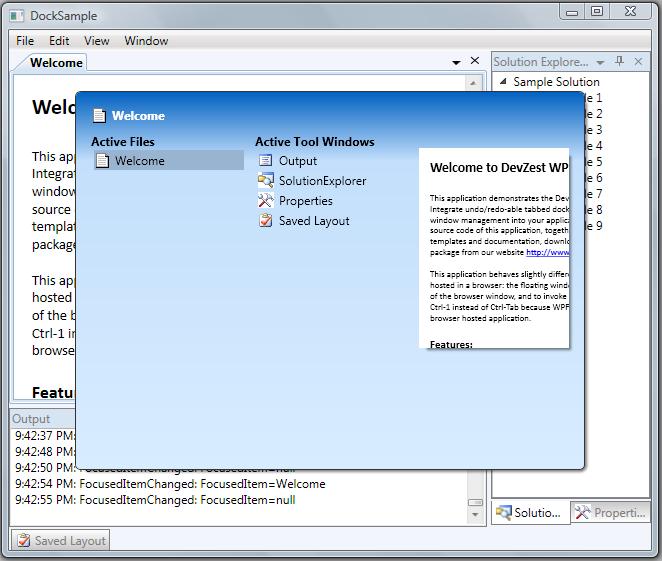The width and height of the screenshot is (662, 561).
Task: Close the Welcome document with X
Action: point(475,61)
